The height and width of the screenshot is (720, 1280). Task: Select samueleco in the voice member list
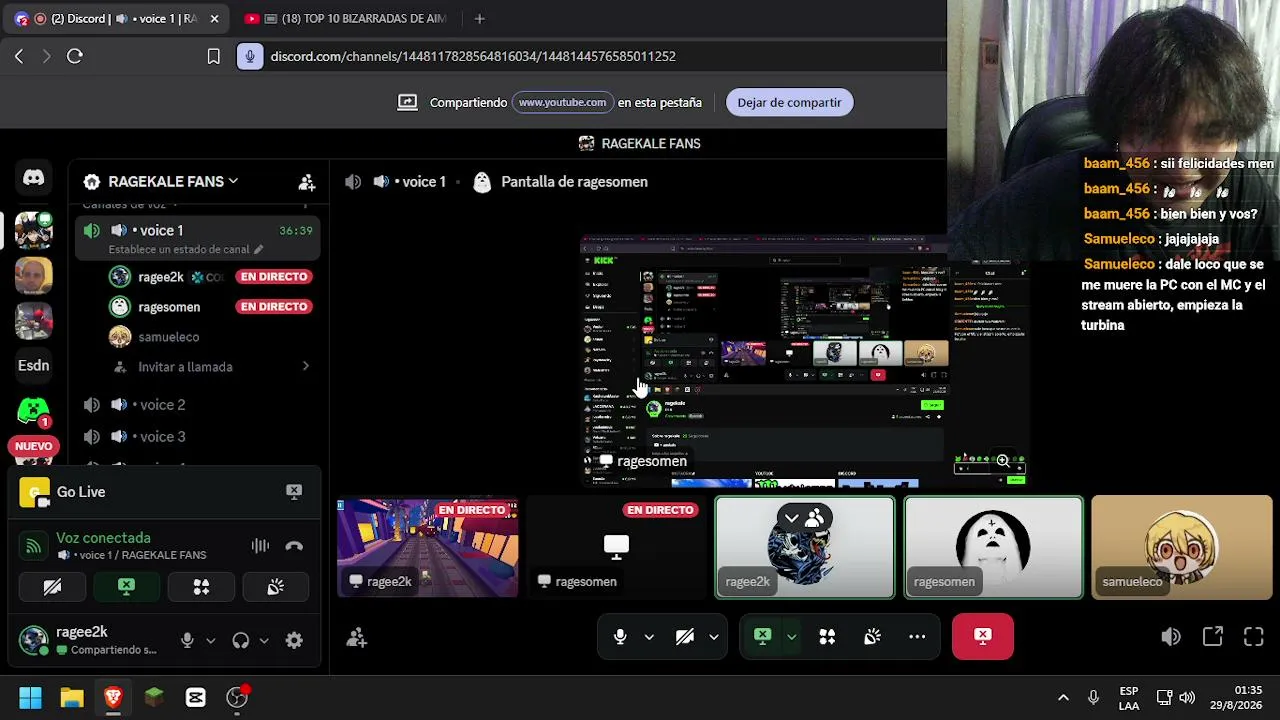click(x=210, y=337)
